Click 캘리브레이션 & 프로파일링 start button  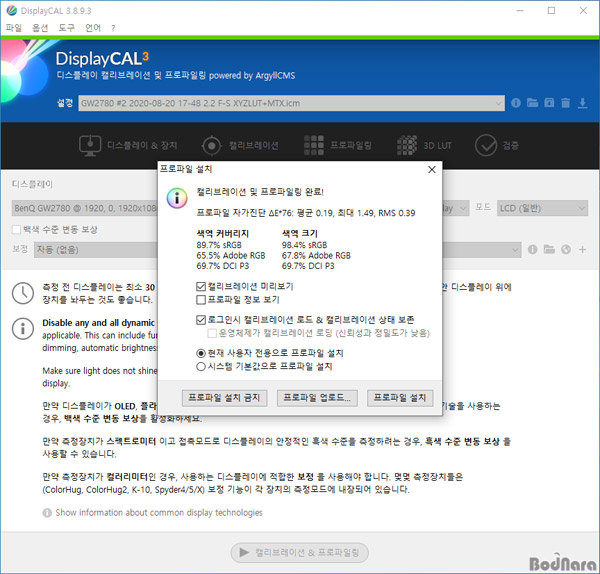pyautogui.click(x=300, y=553)
